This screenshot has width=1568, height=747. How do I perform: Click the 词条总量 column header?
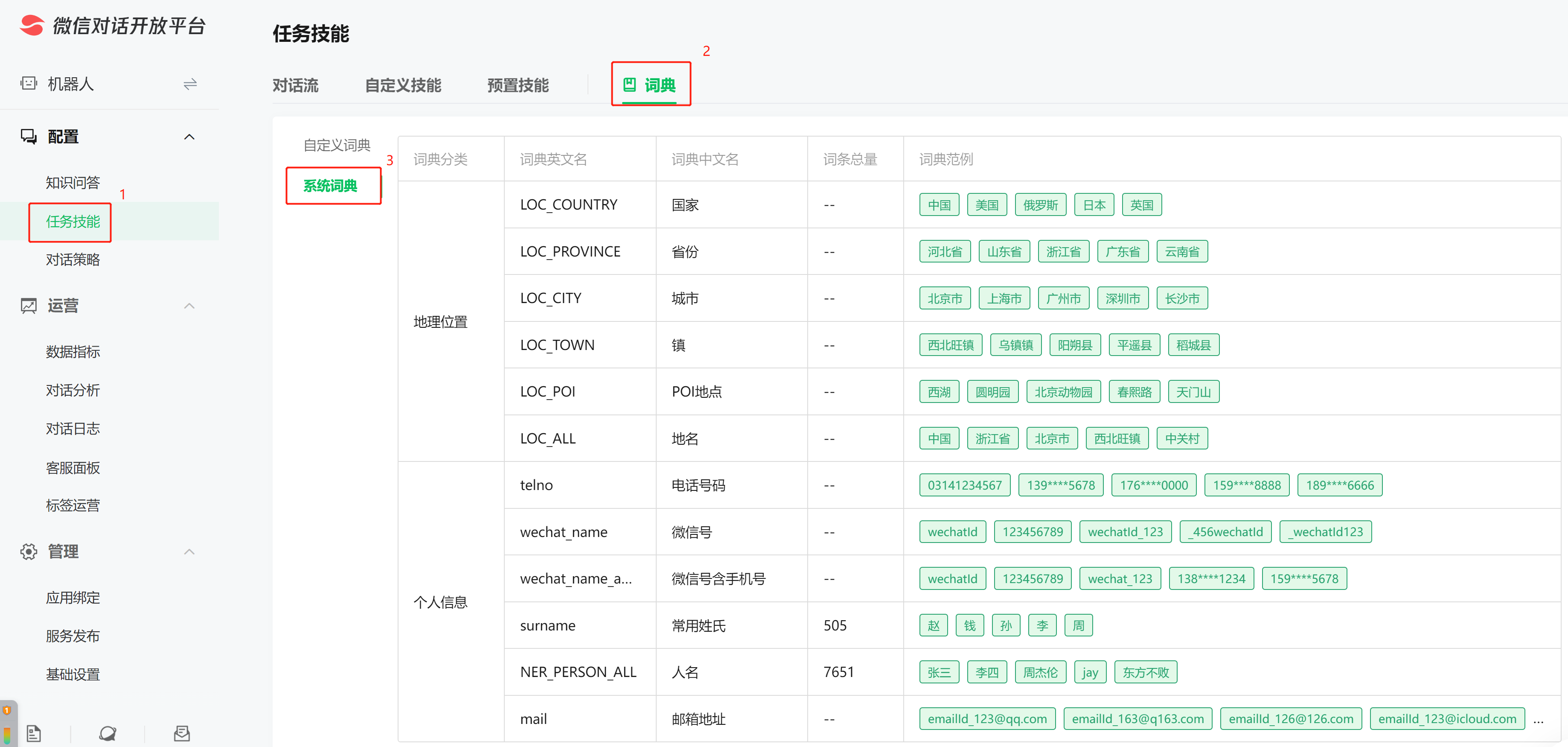[850, 159]
